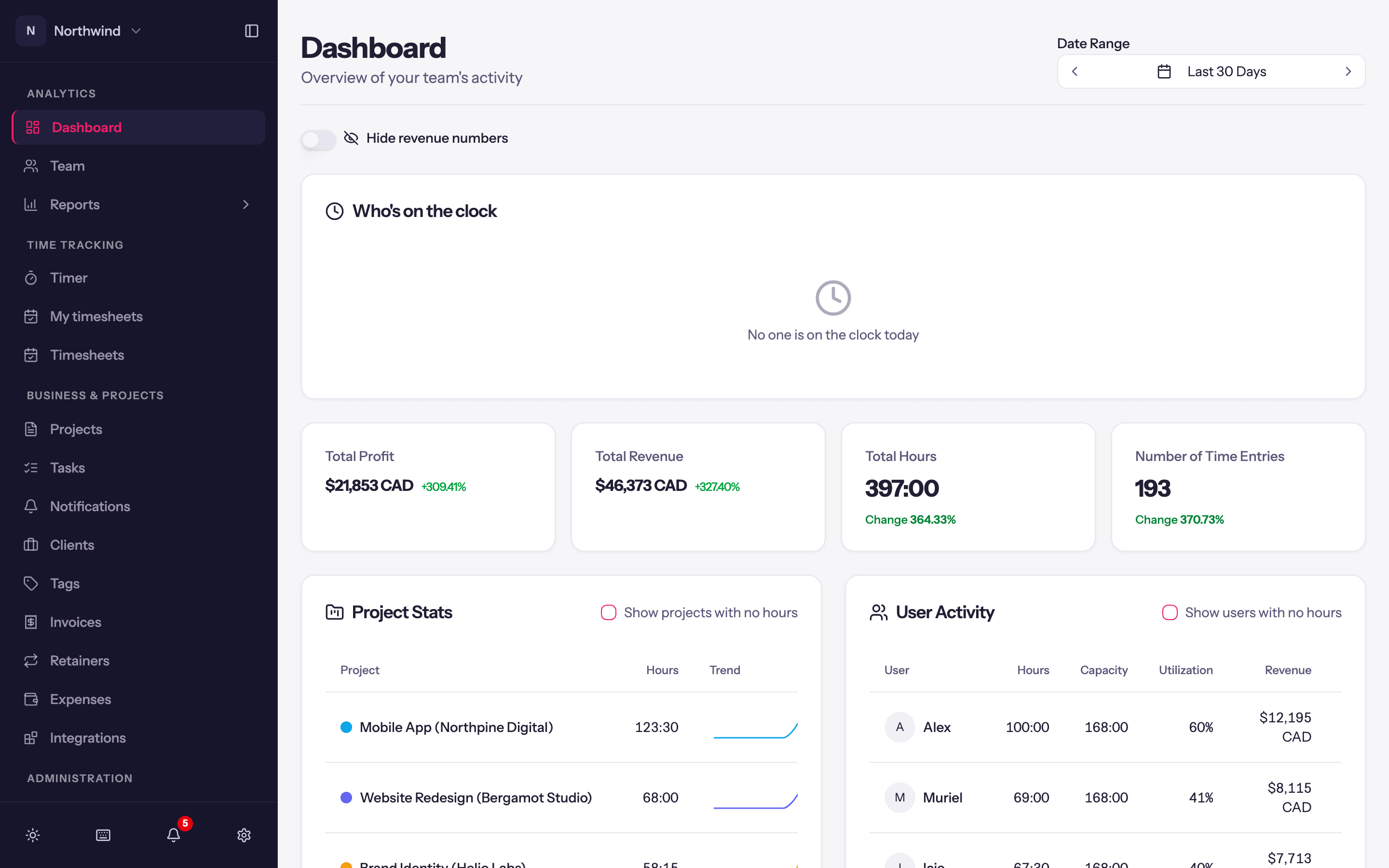Open the Retainers page
Viewport: 1389px width, 868px height.
pyautogui.click(x=138, y=660)
